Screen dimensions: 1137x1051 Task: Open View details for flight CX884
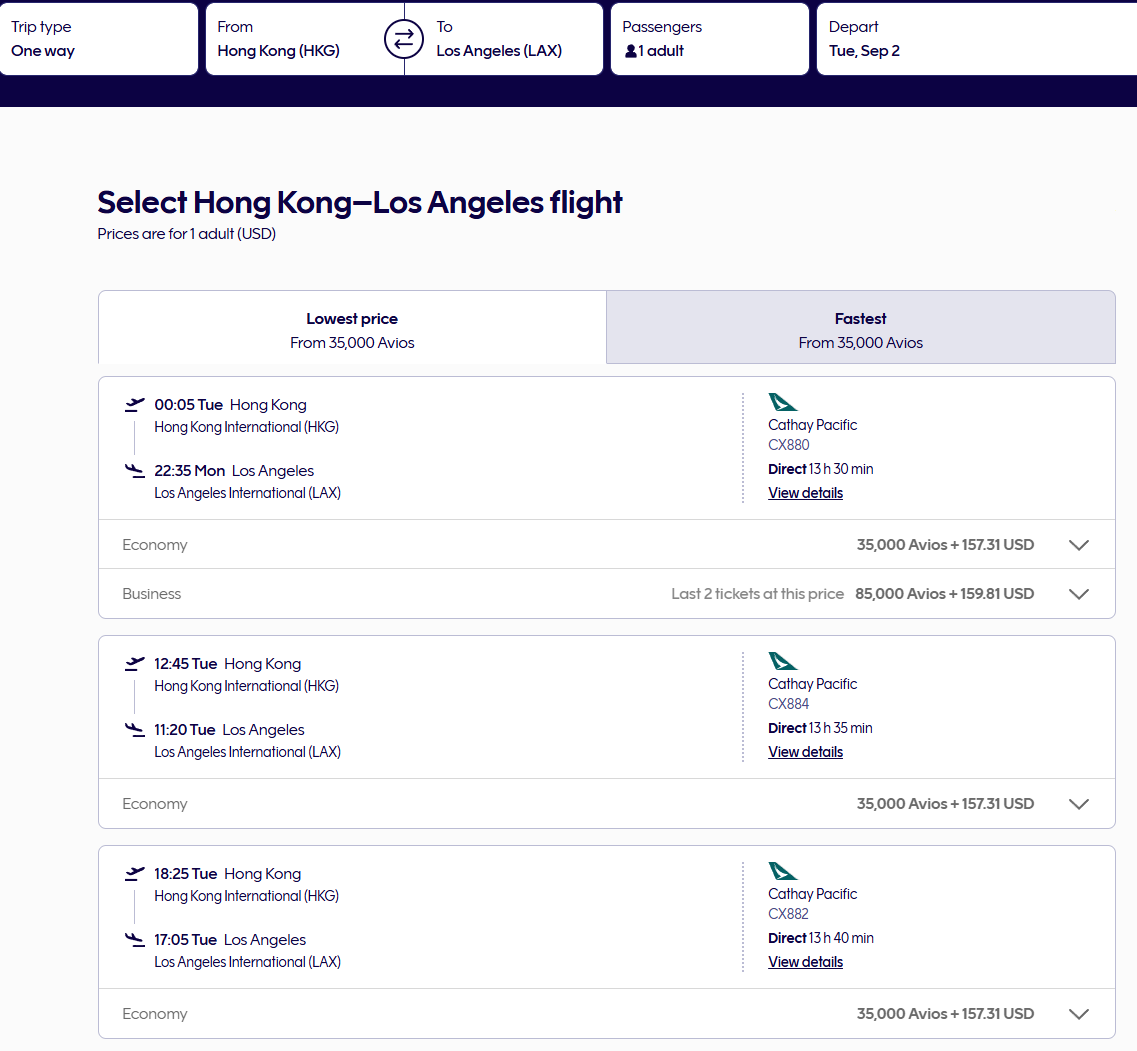pos(806,752)
